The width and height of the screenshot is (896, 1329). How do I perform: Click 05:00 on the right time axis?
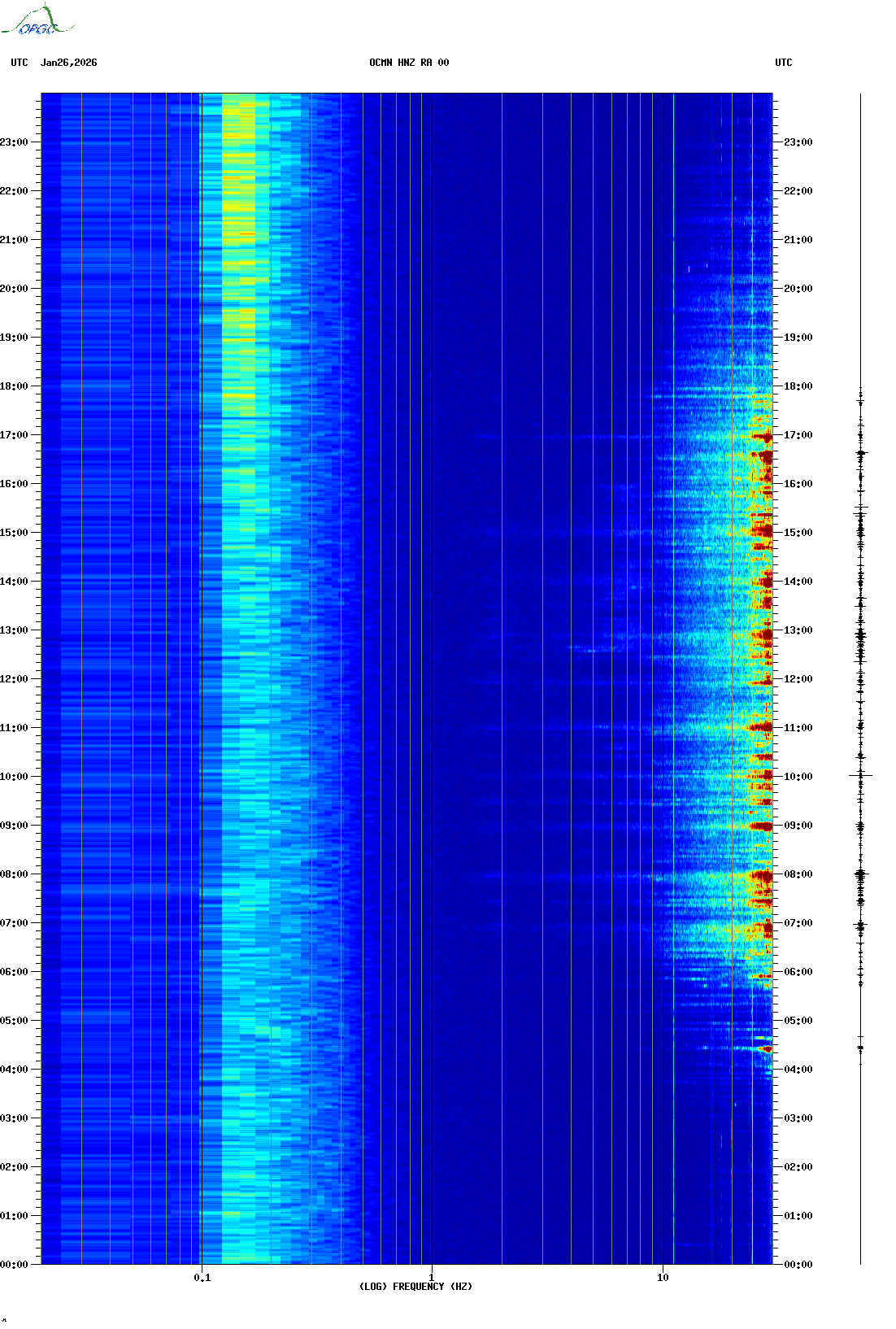coord(798,1021)
